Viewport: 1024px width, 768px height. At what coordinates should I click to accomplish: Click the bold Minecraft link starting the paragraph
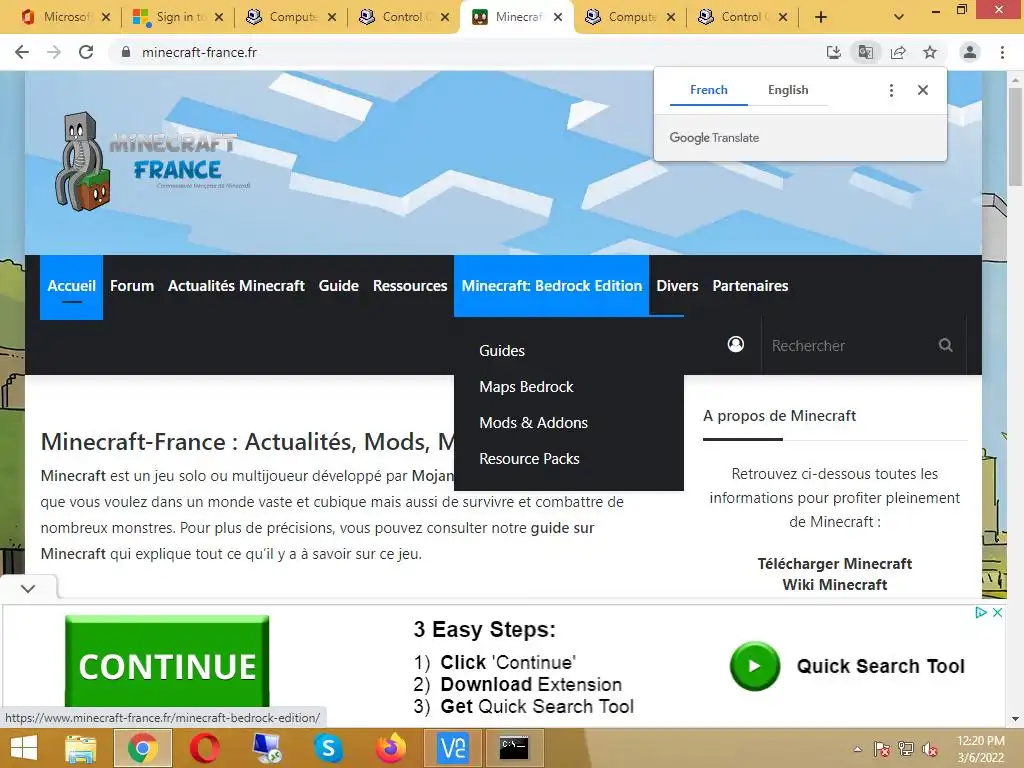(x=73, y=475)
